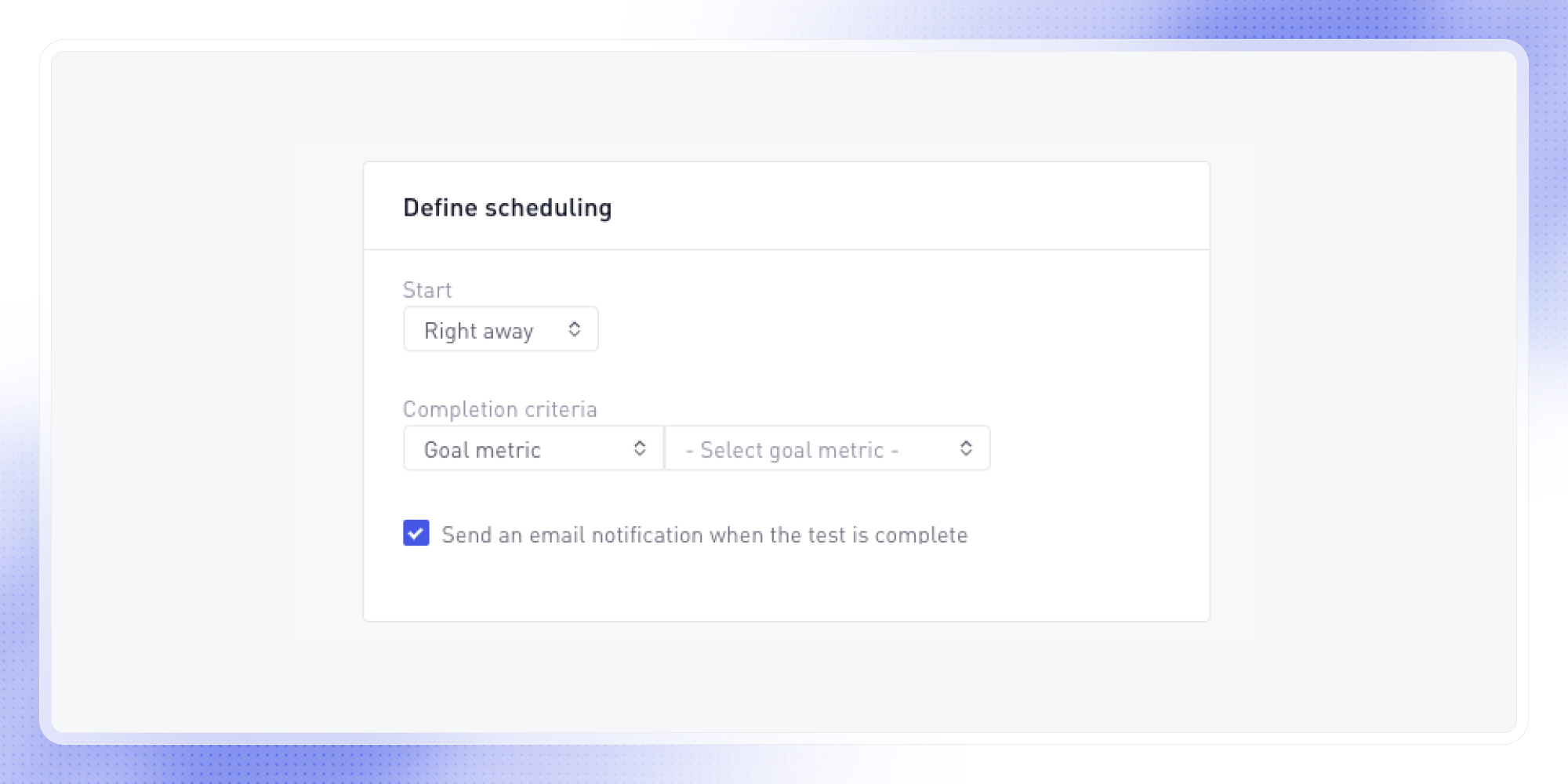Click the email notification text label
The image size is (1568, 784).
pyautogui.click(x=704, y=534)
